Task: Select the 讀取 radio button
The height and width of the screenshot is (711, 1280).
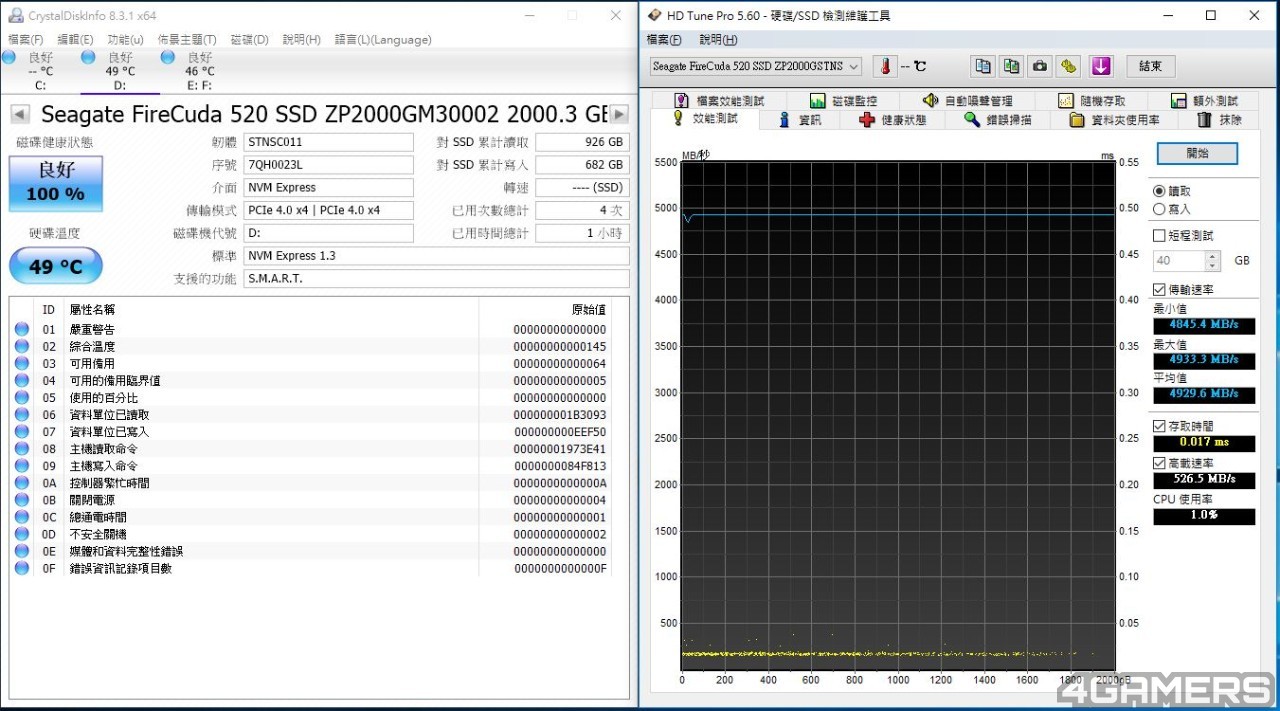Action: pyautogui.click(x=1159, y=191)
